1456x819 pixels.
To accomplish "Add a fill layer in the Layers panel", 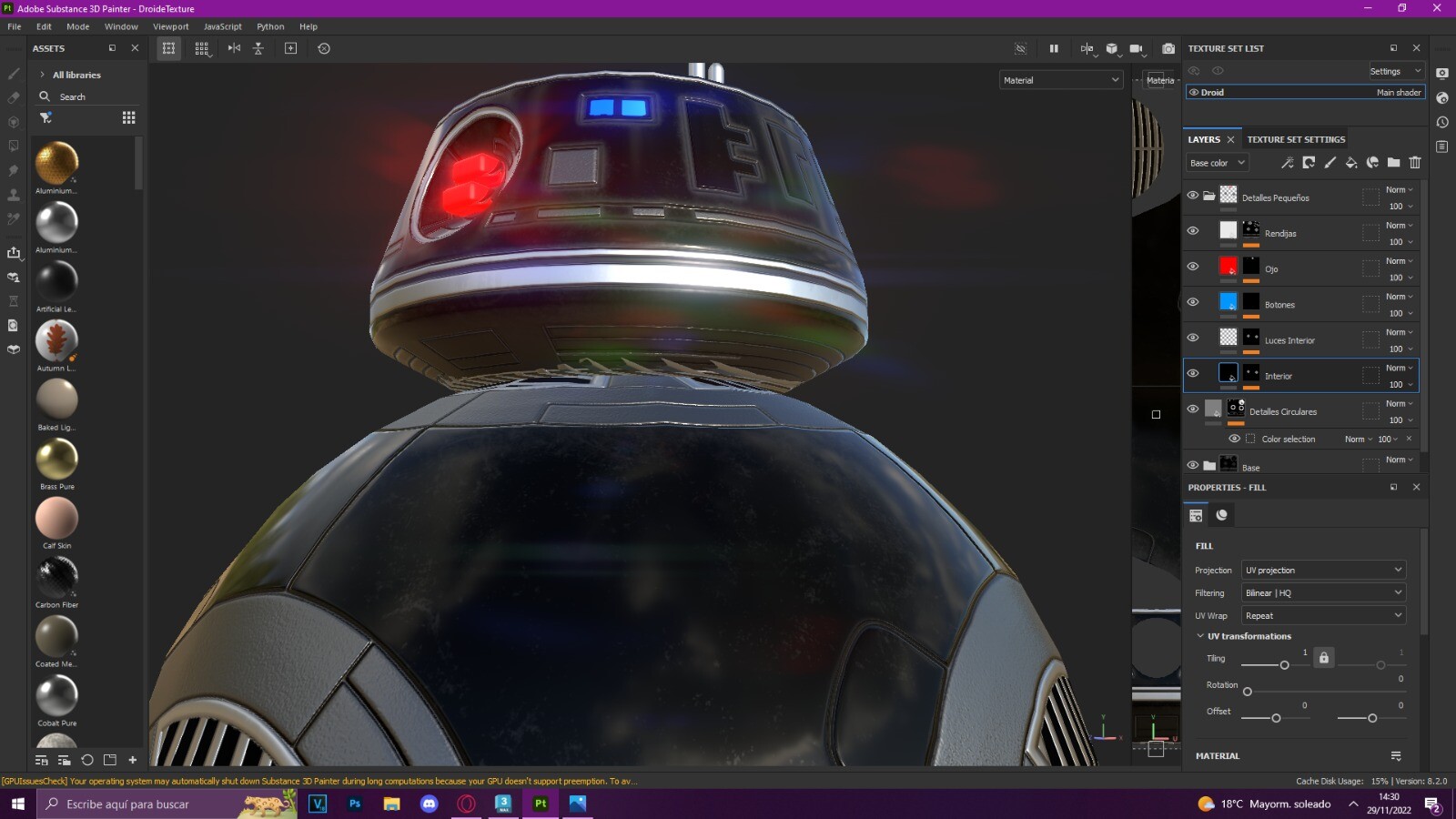I will pyautogui.click(x=1350, y=162).
